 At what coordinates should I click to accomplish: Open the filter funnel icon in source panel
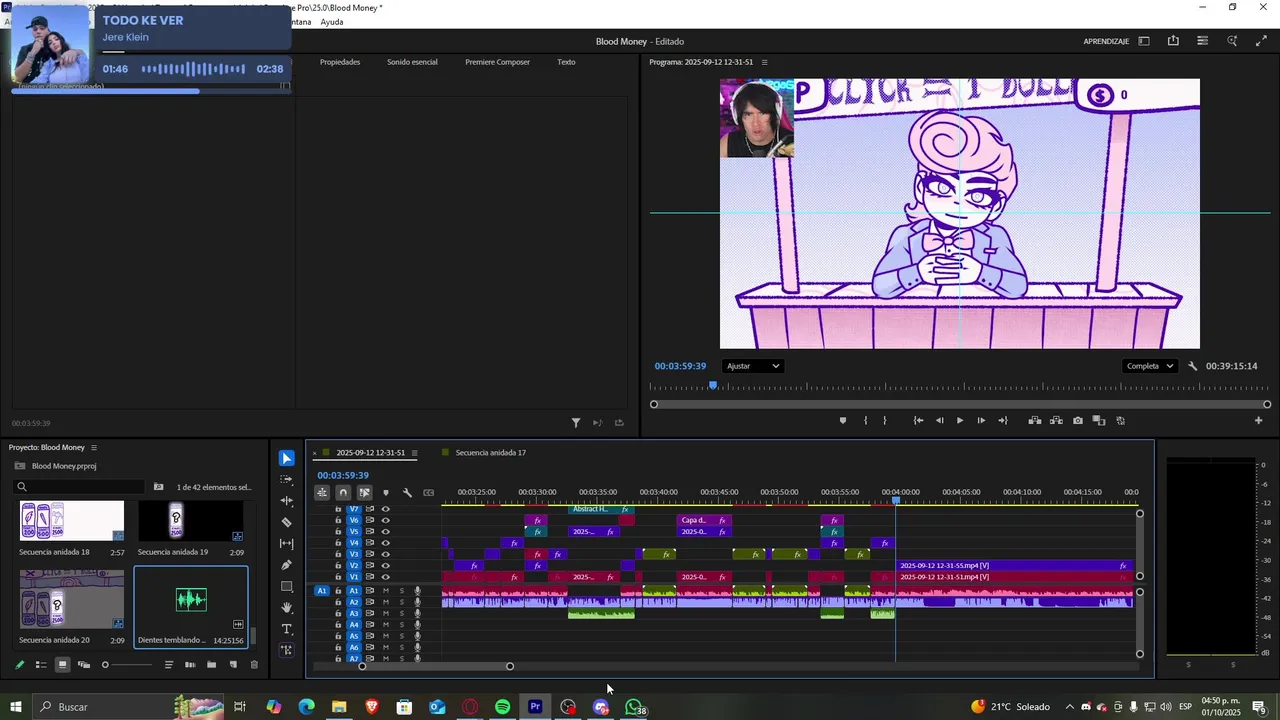tap(576, 423)
